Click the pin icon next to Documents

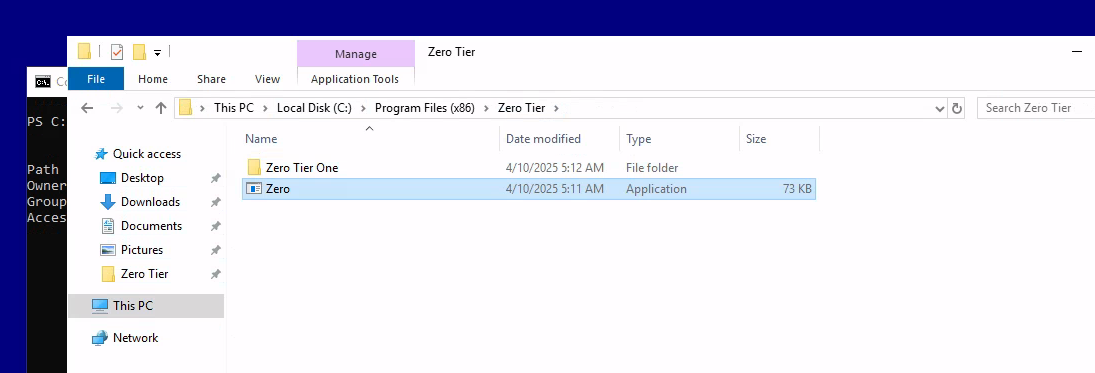pyautogui.click(x=216, y=226)
